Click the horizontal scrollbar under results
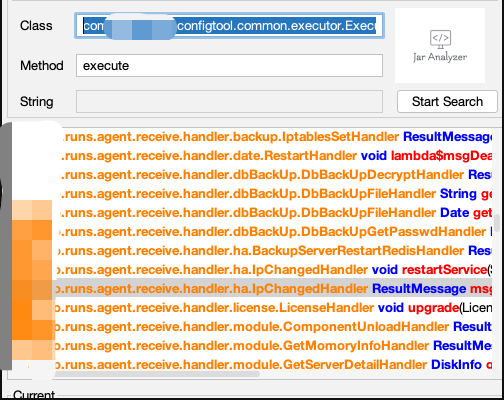The height and width of the screenshot is (400, 504). pos(157,374)
